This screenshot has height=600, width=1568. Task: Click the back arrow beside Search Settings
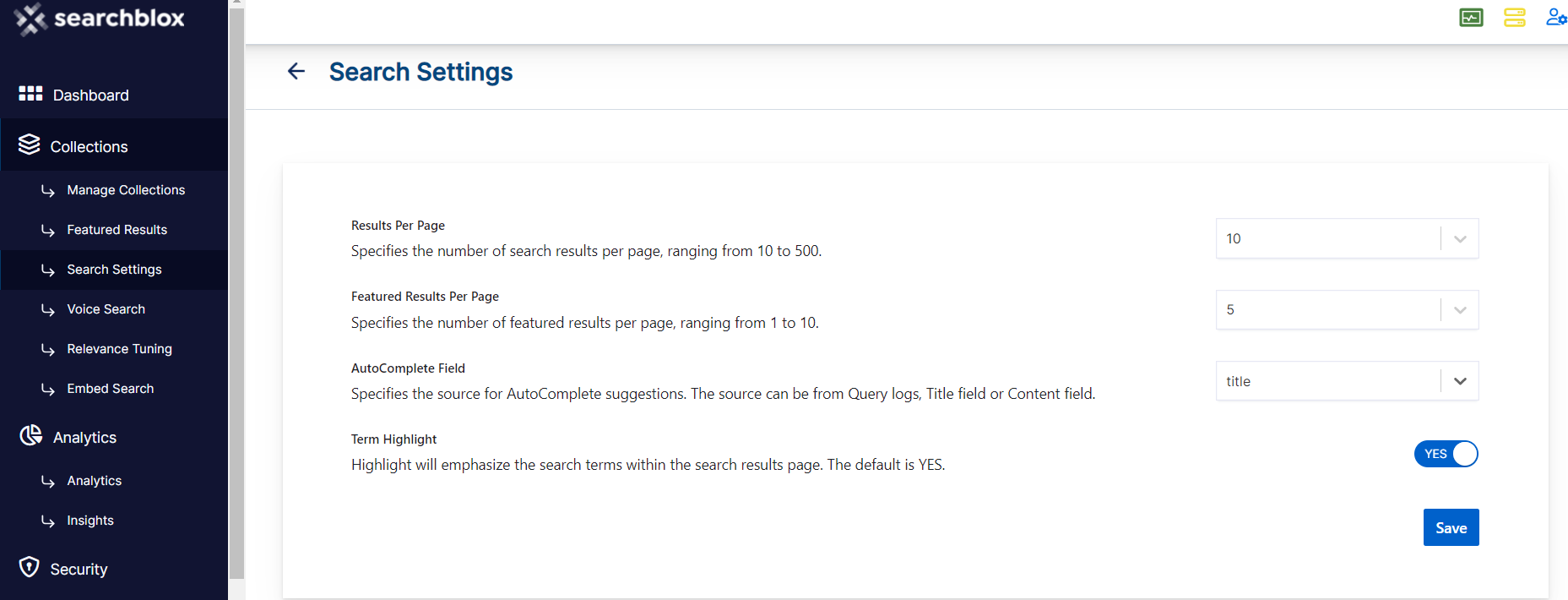coord(296,72)
